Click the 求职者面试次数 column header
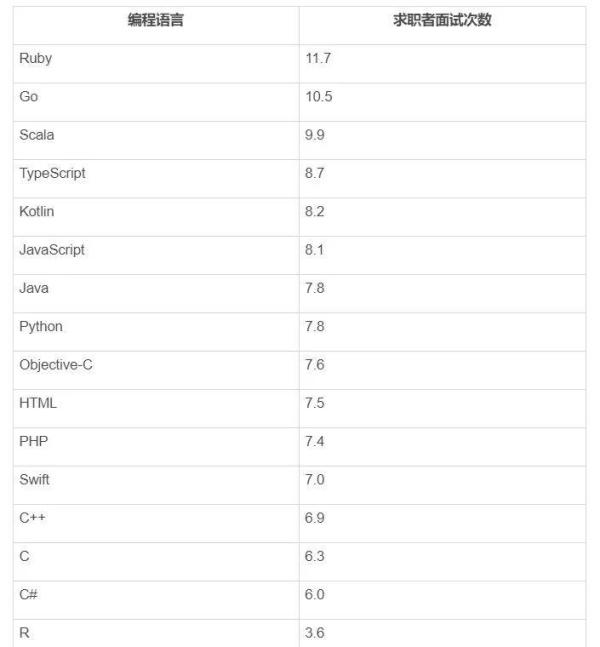Viewport: 600px width, 647px height. click(x=441, y=21)
